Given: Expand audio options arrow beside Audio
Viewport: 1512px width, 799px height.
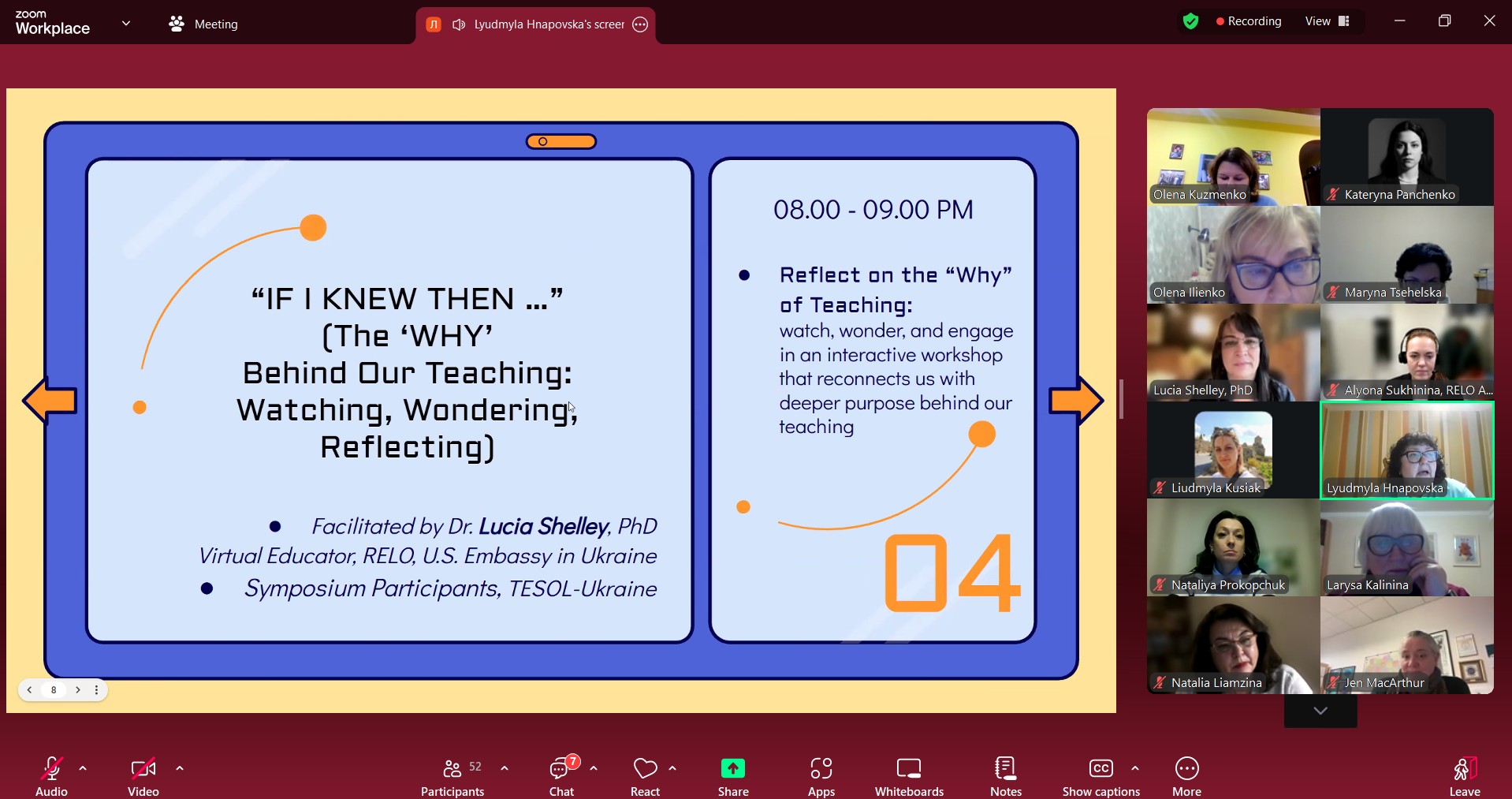Looking at the screenshot, I should (83, 768).
